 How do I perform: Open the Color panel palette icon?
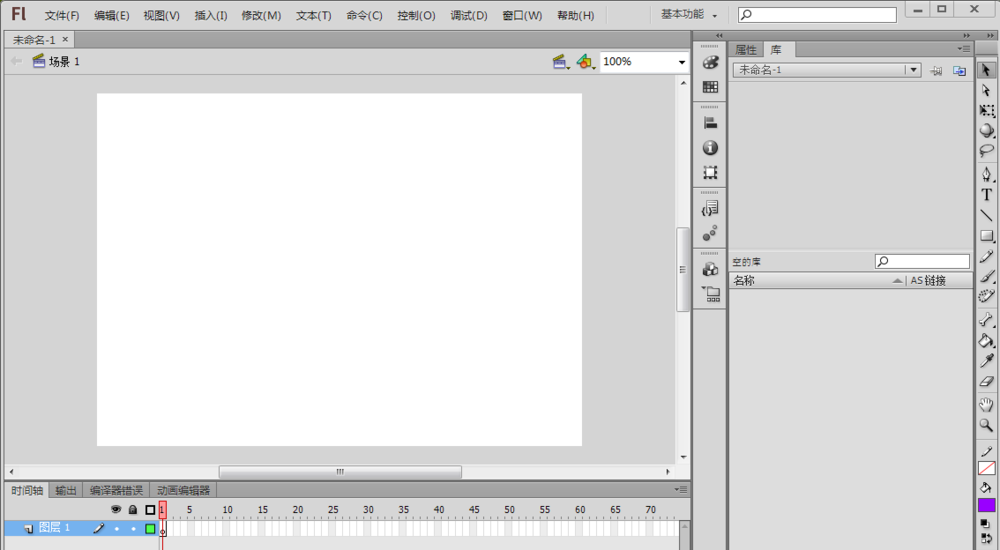710,63
